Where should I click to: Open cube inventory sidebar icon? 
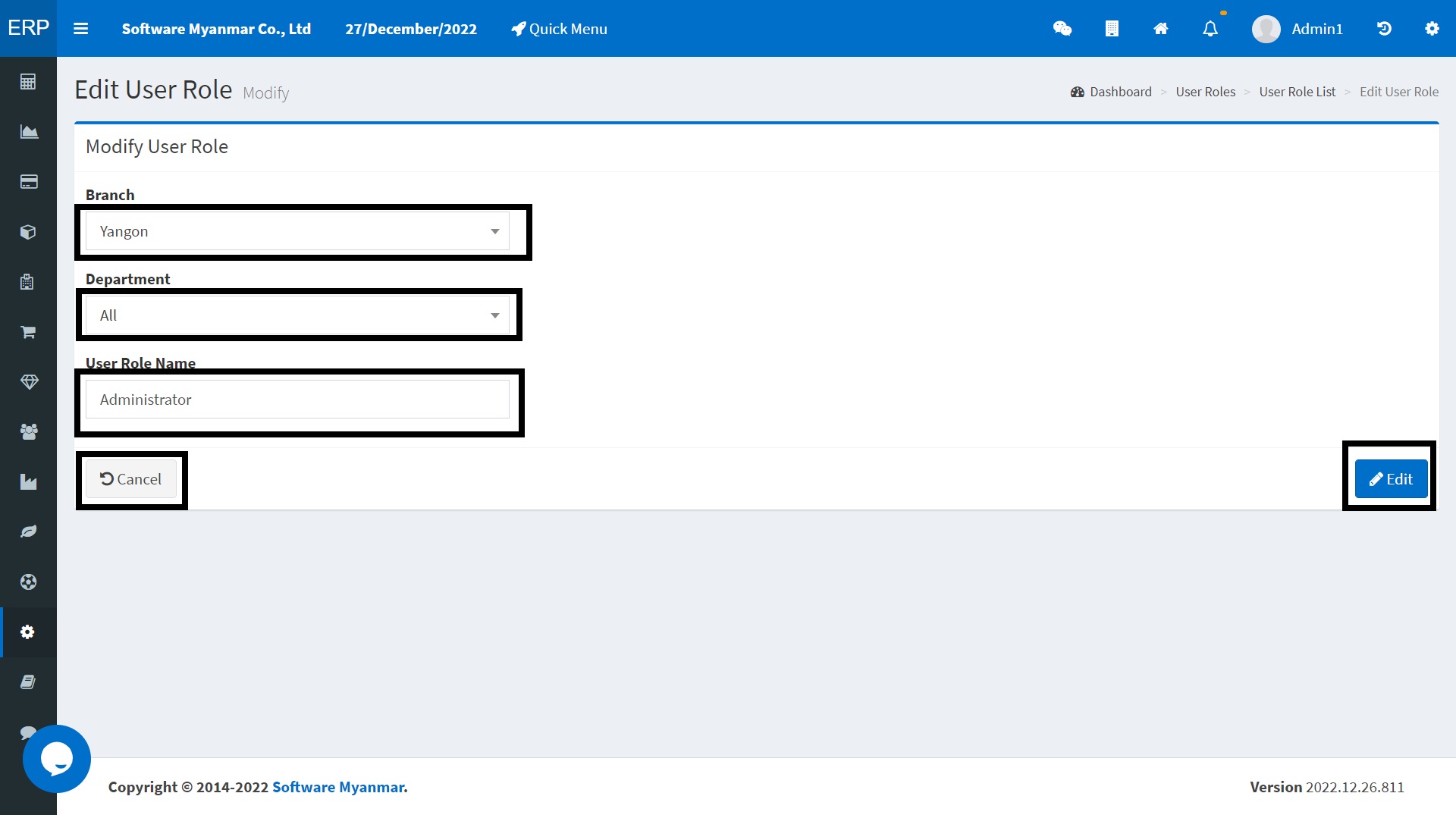[x=28, y=232]
